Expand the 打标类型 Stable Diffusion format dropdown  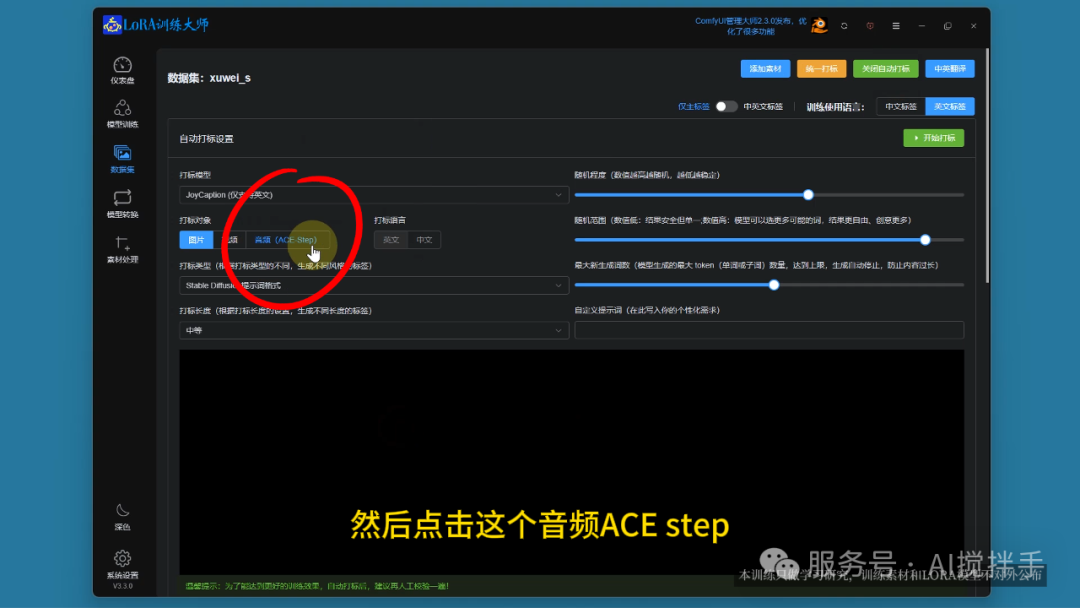pos(374,285)
